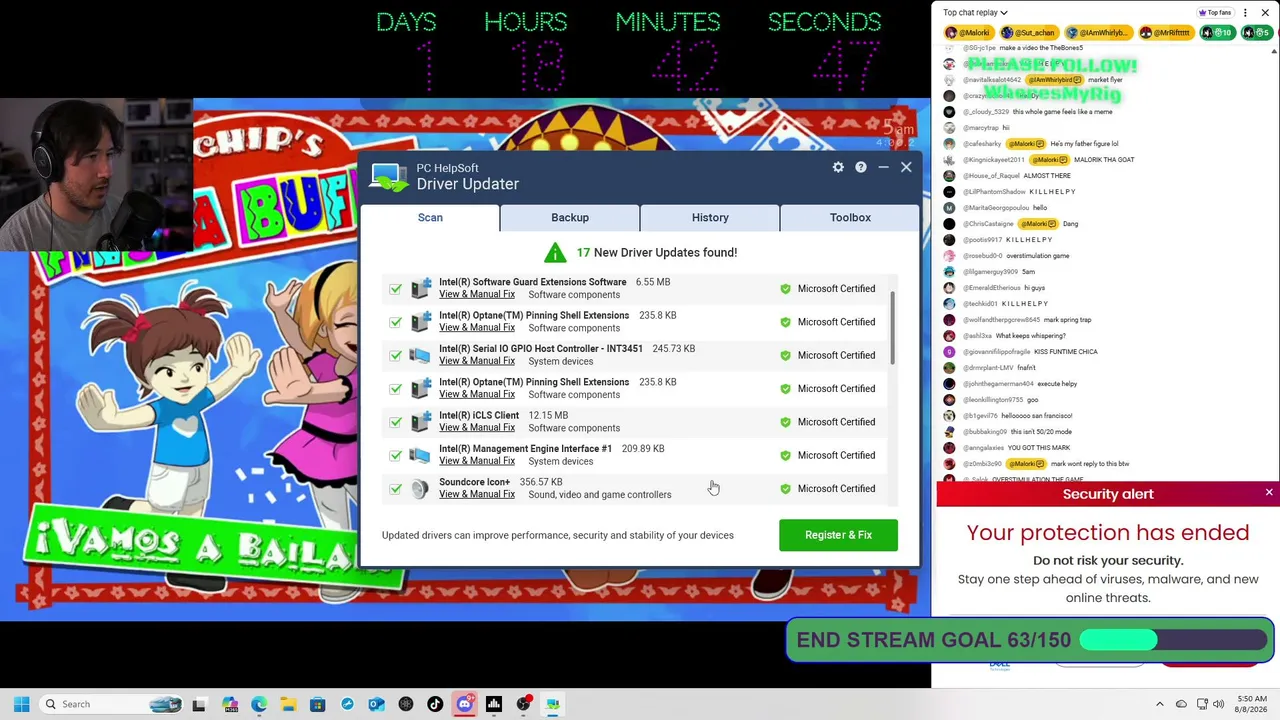
Task: Uncheck Intel iCLS Client driver
Action: pos(396,422)
